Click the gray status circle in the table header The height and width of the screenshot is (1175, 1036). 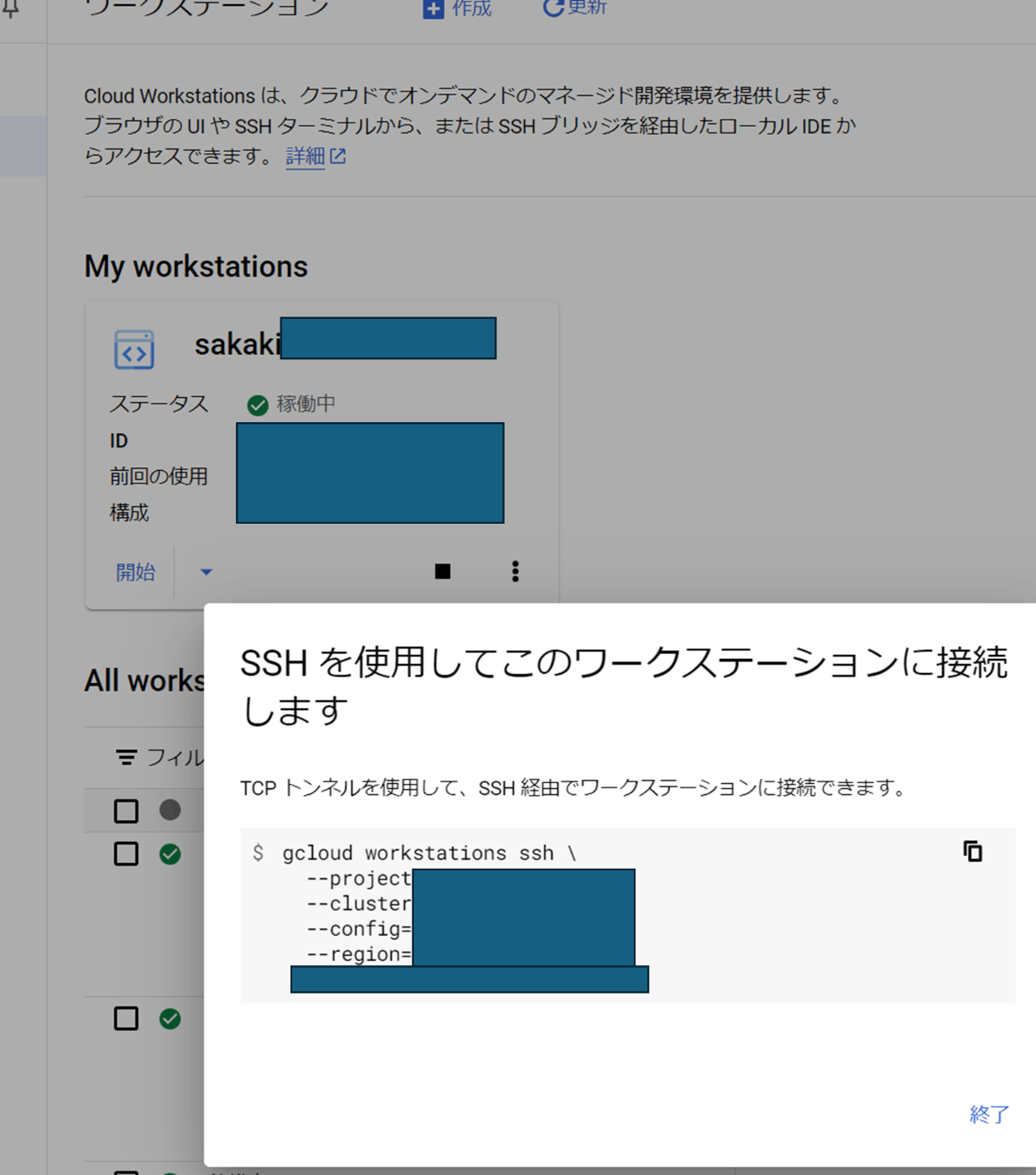point(170,810)
